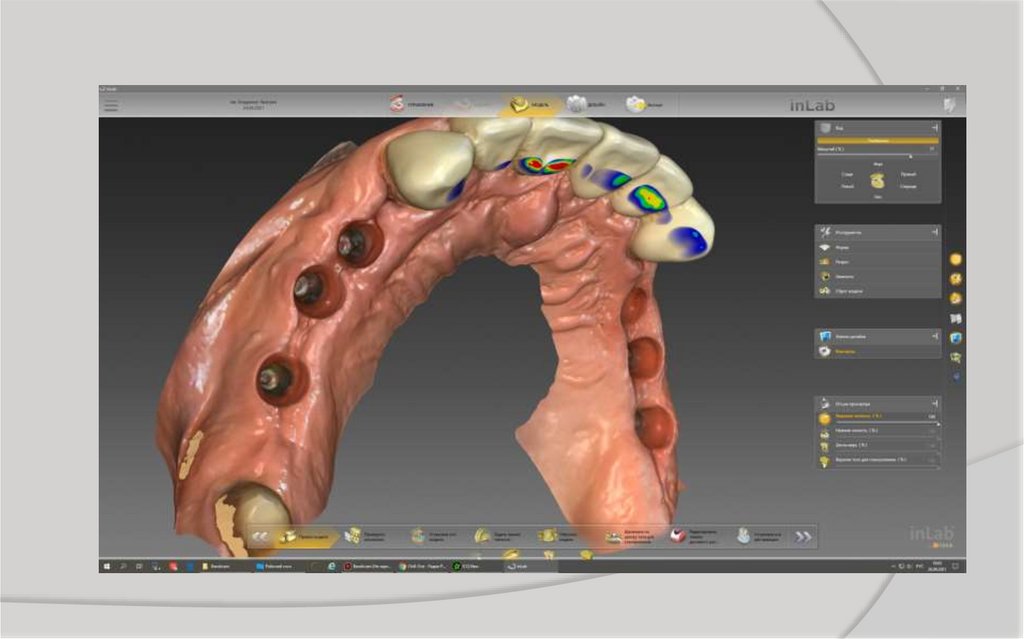
Task: Open Windows Start menu on taskbar
Action: click(107, 566)
